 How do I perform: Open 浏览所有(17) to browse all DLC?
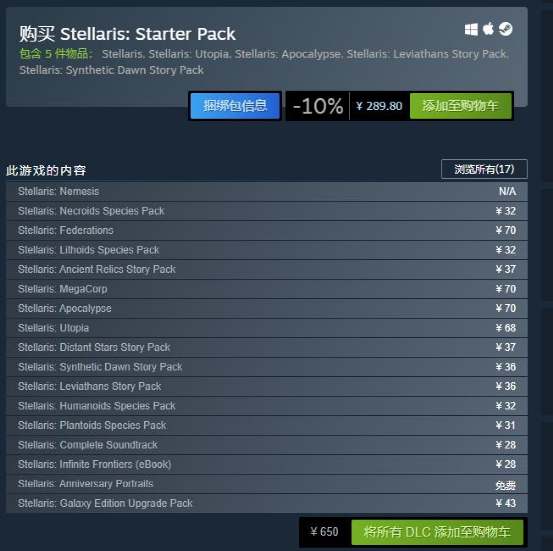click(x=484, y=169)
